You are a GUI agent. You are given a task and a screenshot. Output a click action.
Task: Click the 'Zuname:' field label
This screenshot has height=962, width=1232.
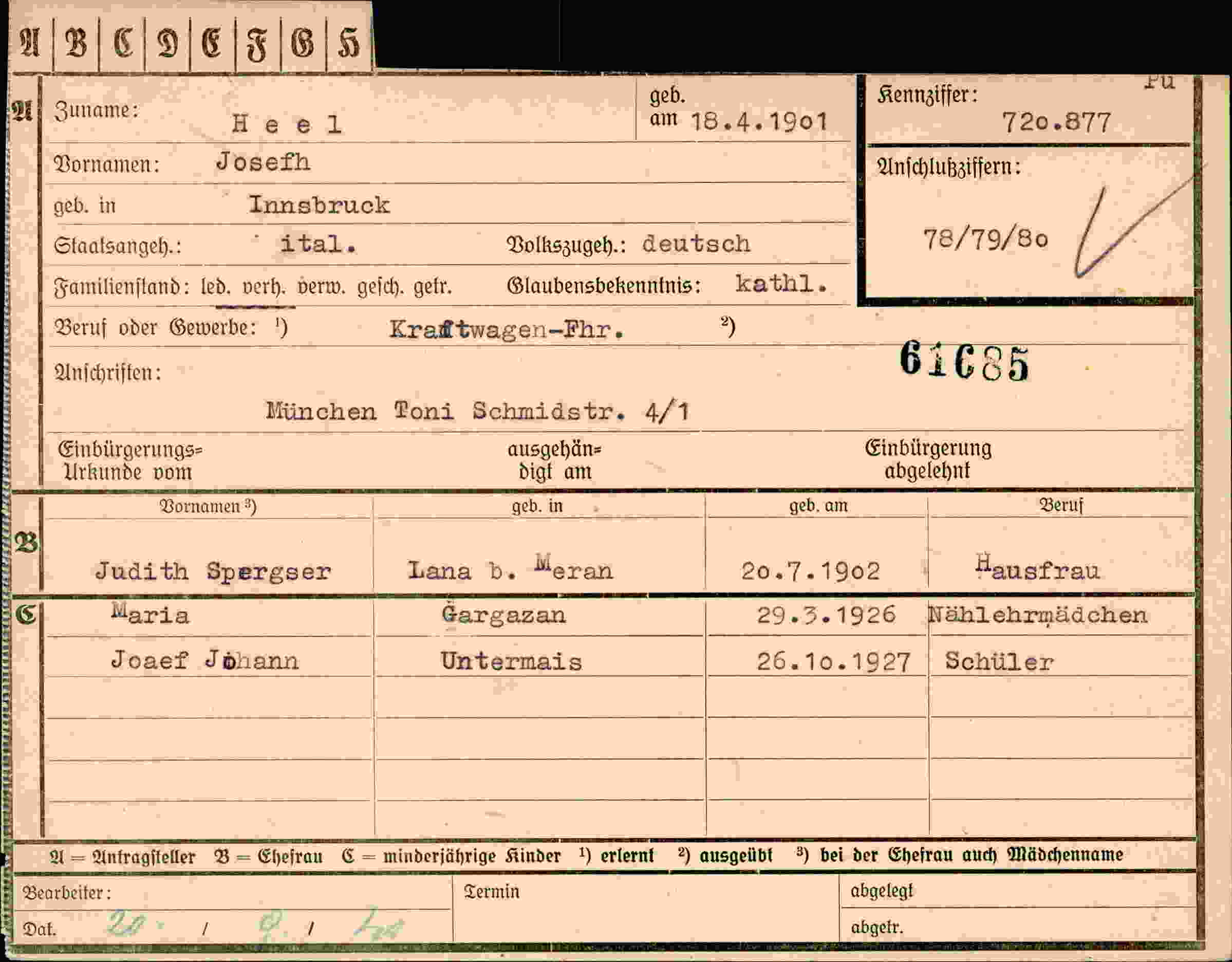[x=97, y=110]
